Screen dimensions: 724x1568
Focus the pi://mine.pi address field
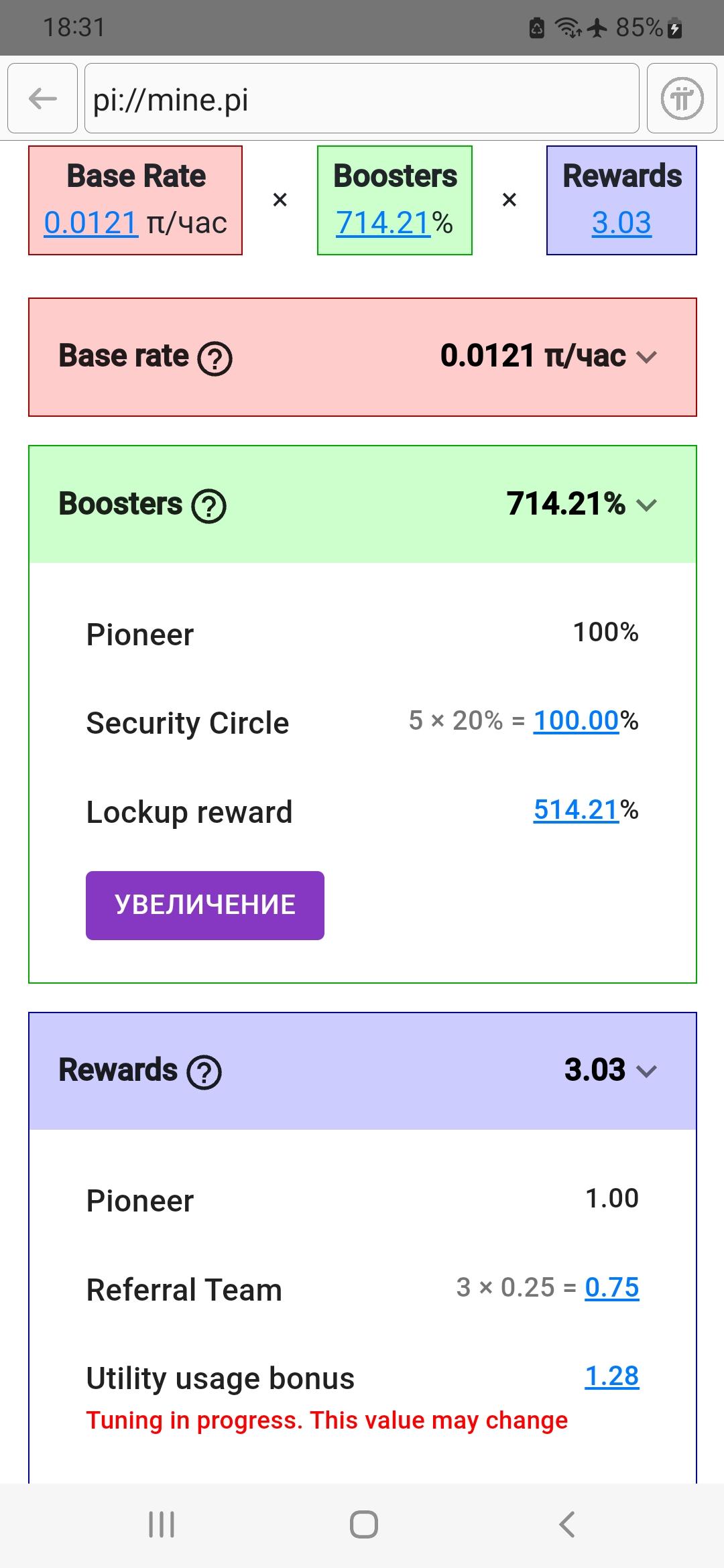[362, 99]
